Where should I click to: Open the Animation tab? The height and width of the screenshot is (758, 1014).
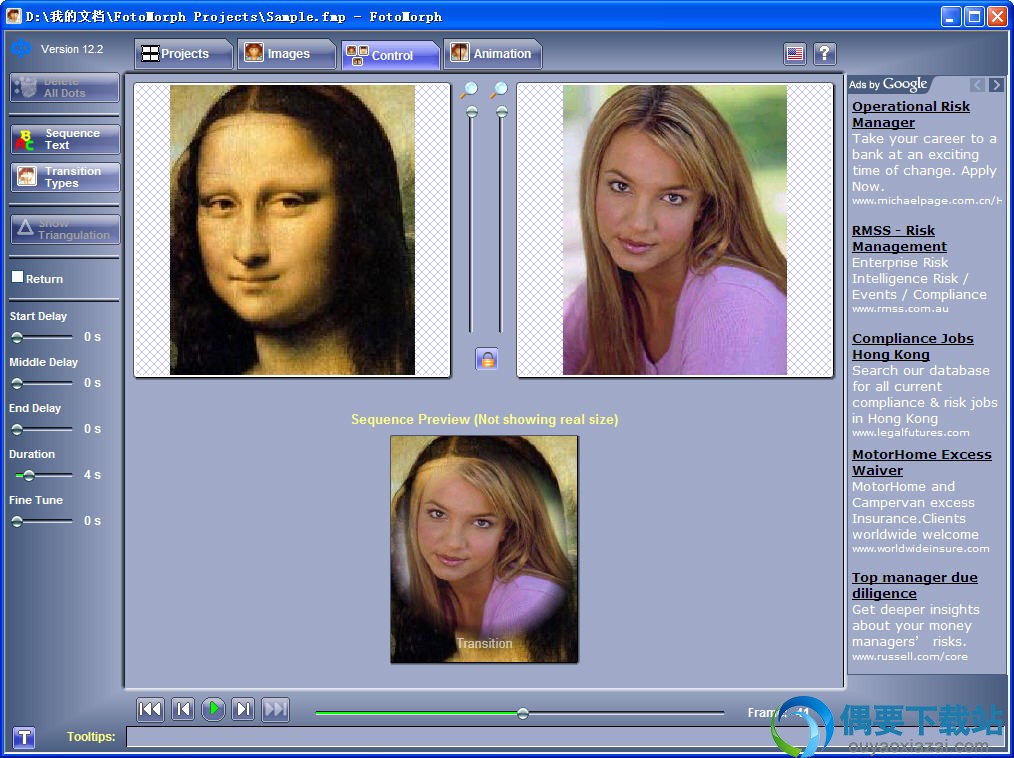[x=493, y=54]
